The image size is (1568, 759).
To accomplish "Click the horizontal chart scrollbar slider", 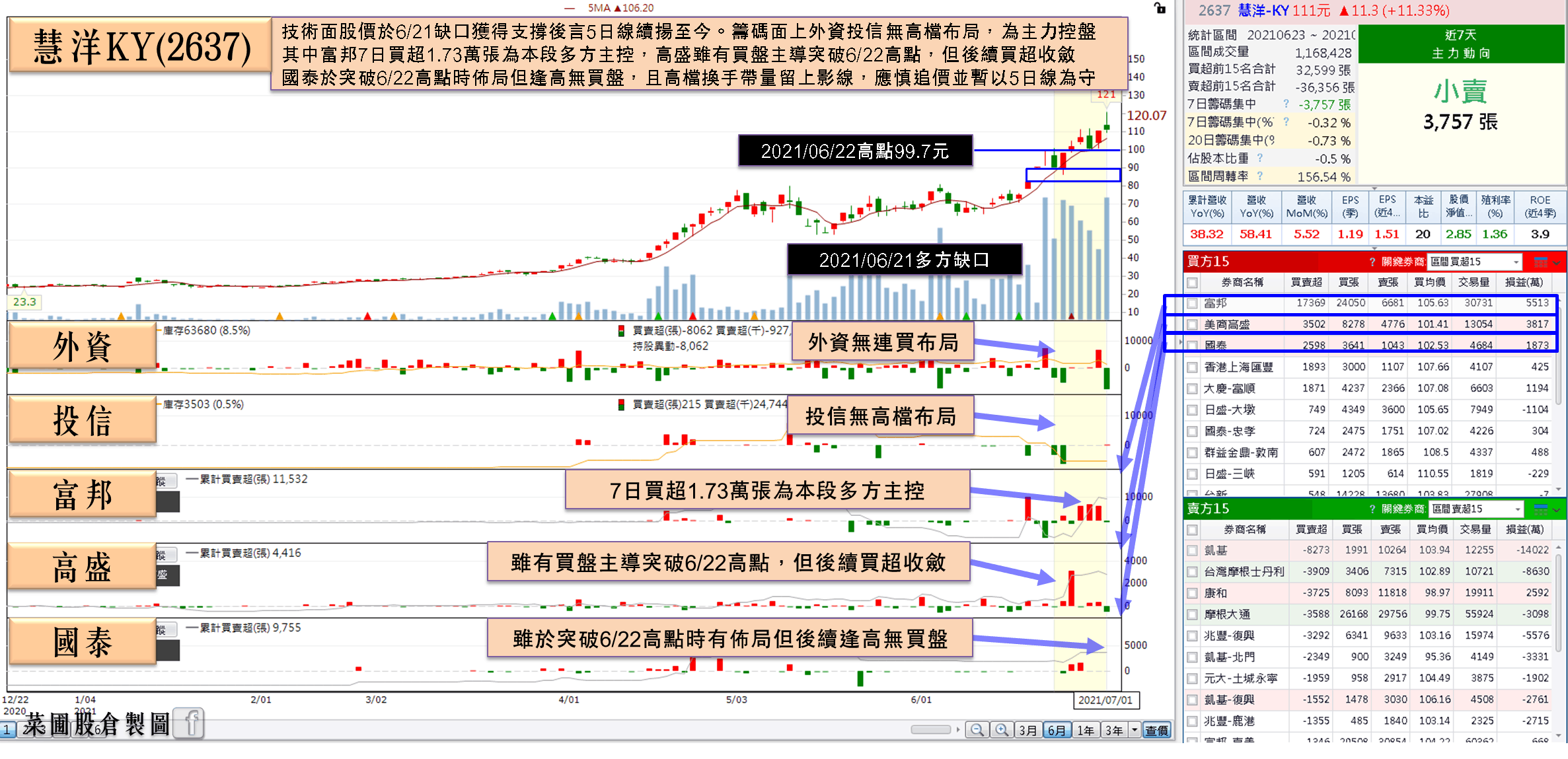I will tap(930, 729).
